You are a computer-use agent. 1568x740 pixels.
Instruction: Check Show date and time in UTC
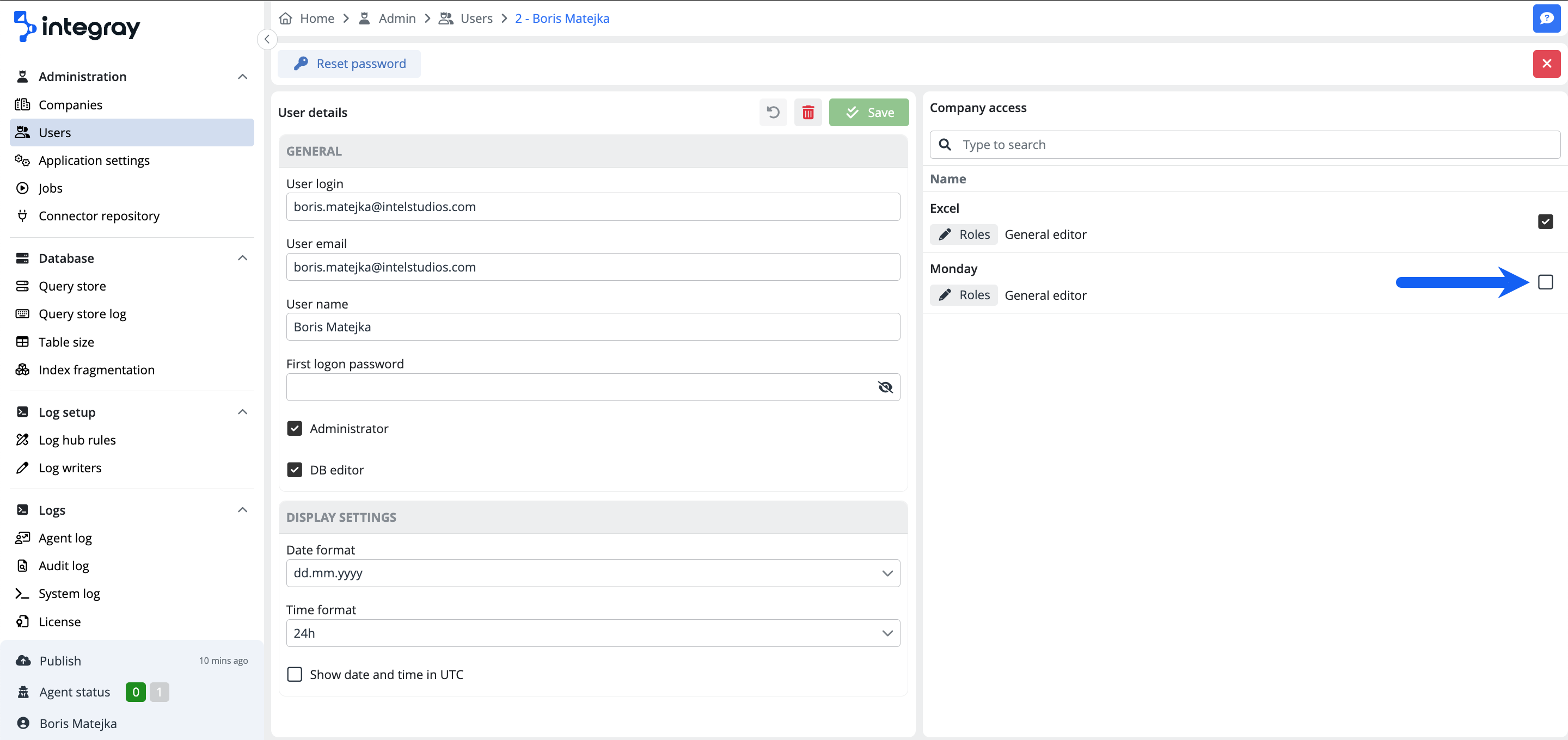coord(295,674)
